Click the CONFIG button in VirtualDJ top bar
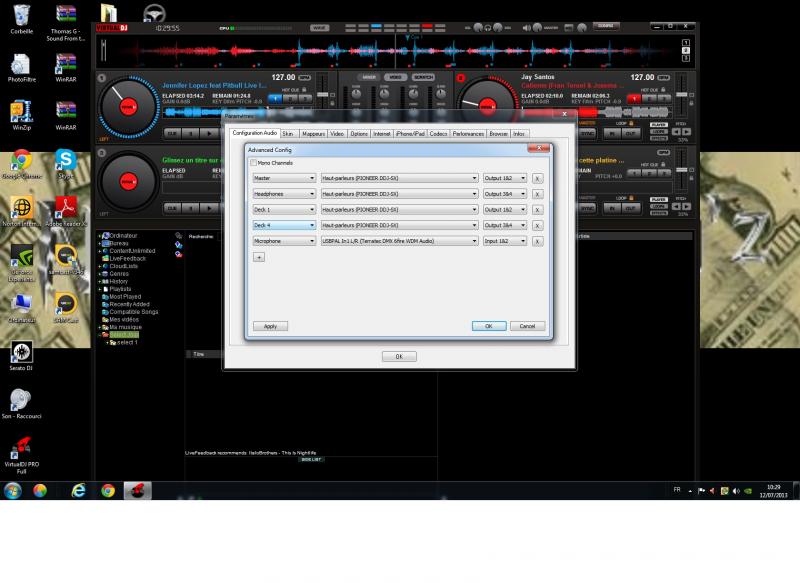Viewport: 800px width, 583px height. coord(606,26)
